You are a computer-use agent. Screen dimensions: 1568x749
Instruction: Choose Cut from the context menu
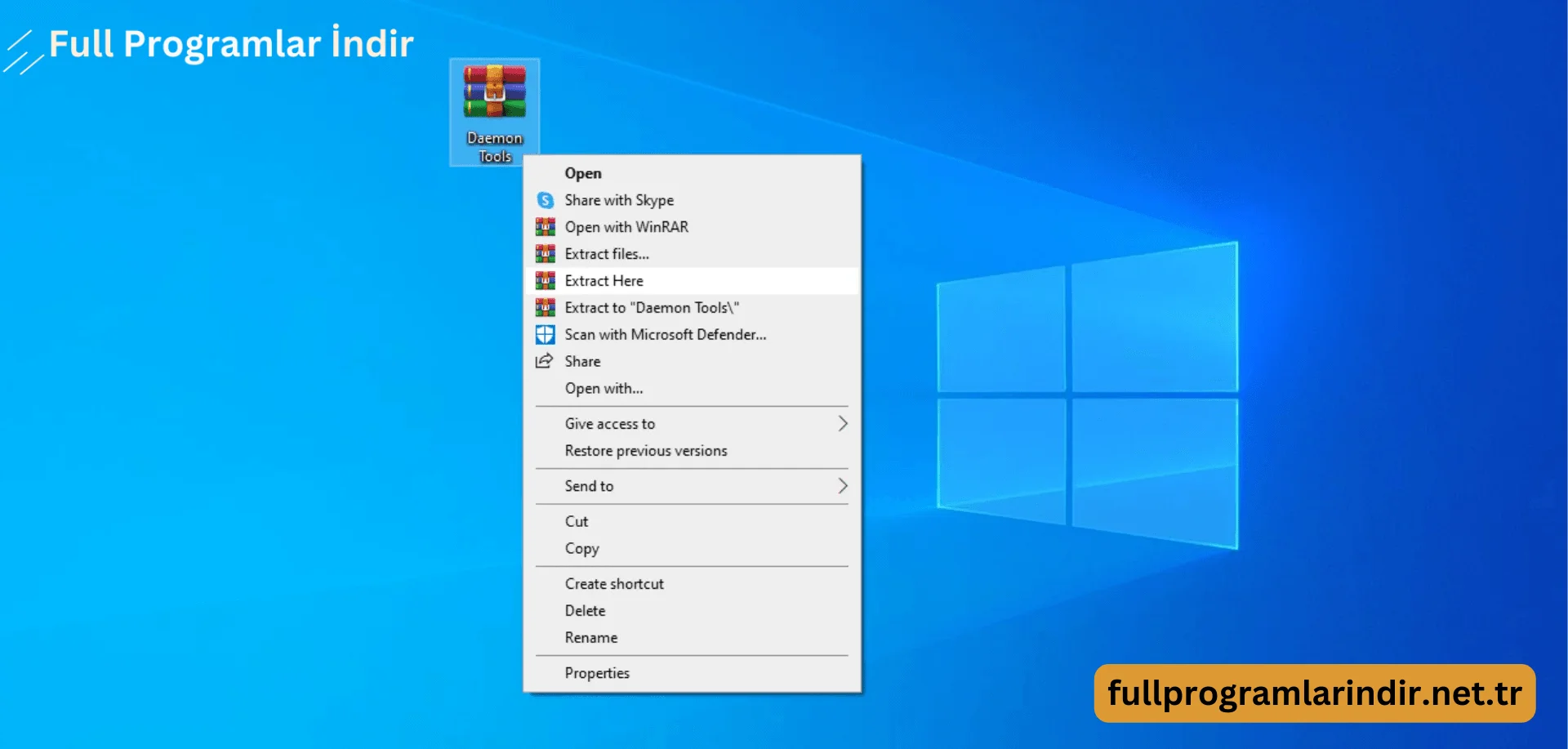point(692,521)
